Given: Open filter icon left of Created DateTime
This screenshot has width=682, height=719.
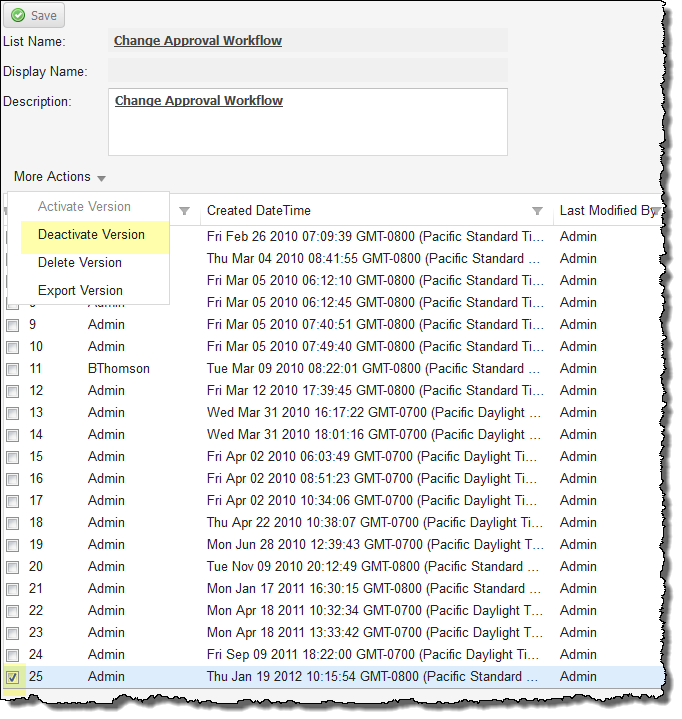Looking at the screenshot, I should click(184, 211).
